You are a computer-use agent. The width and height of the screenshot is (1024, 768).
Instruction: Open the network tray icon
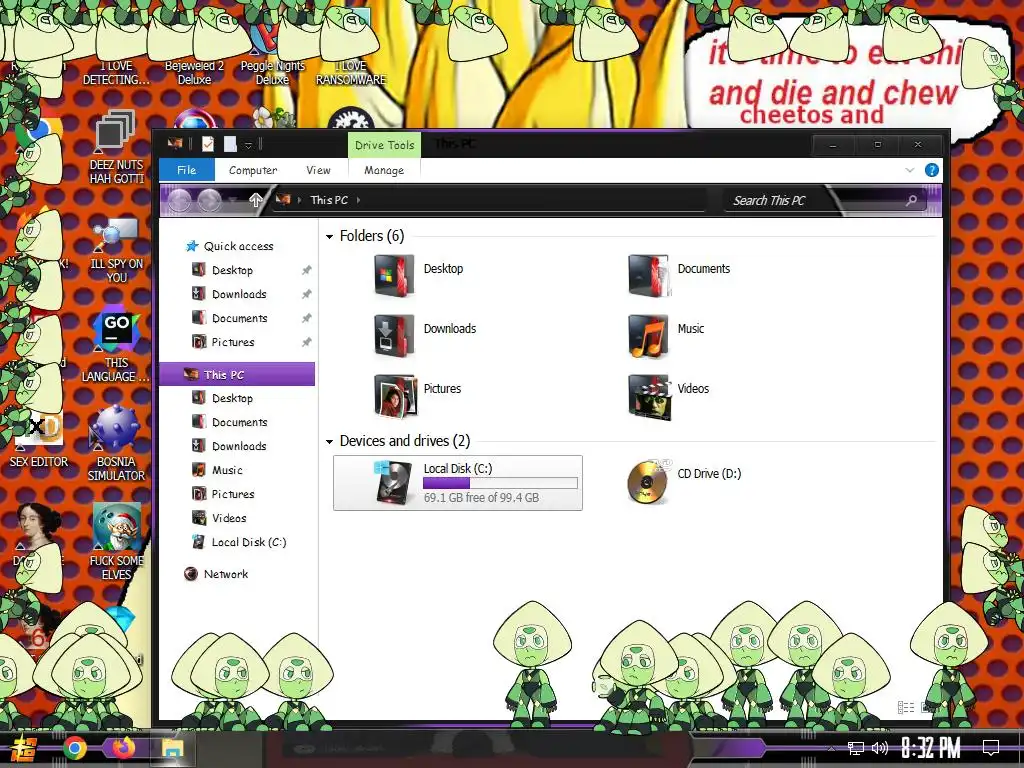(856, 748)
